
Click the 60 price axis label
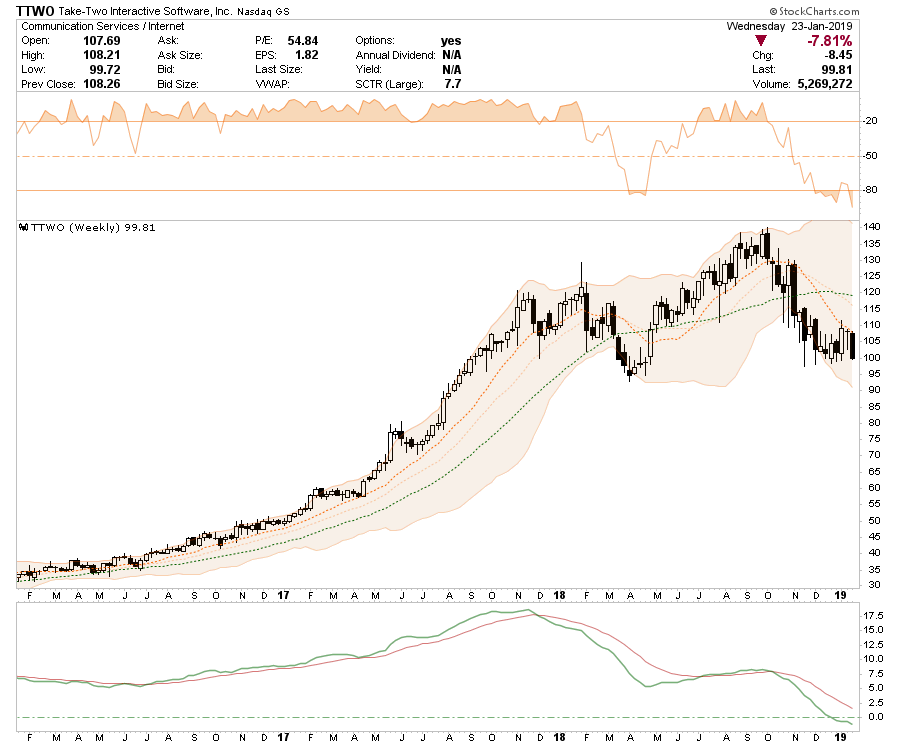coord(874,487)
